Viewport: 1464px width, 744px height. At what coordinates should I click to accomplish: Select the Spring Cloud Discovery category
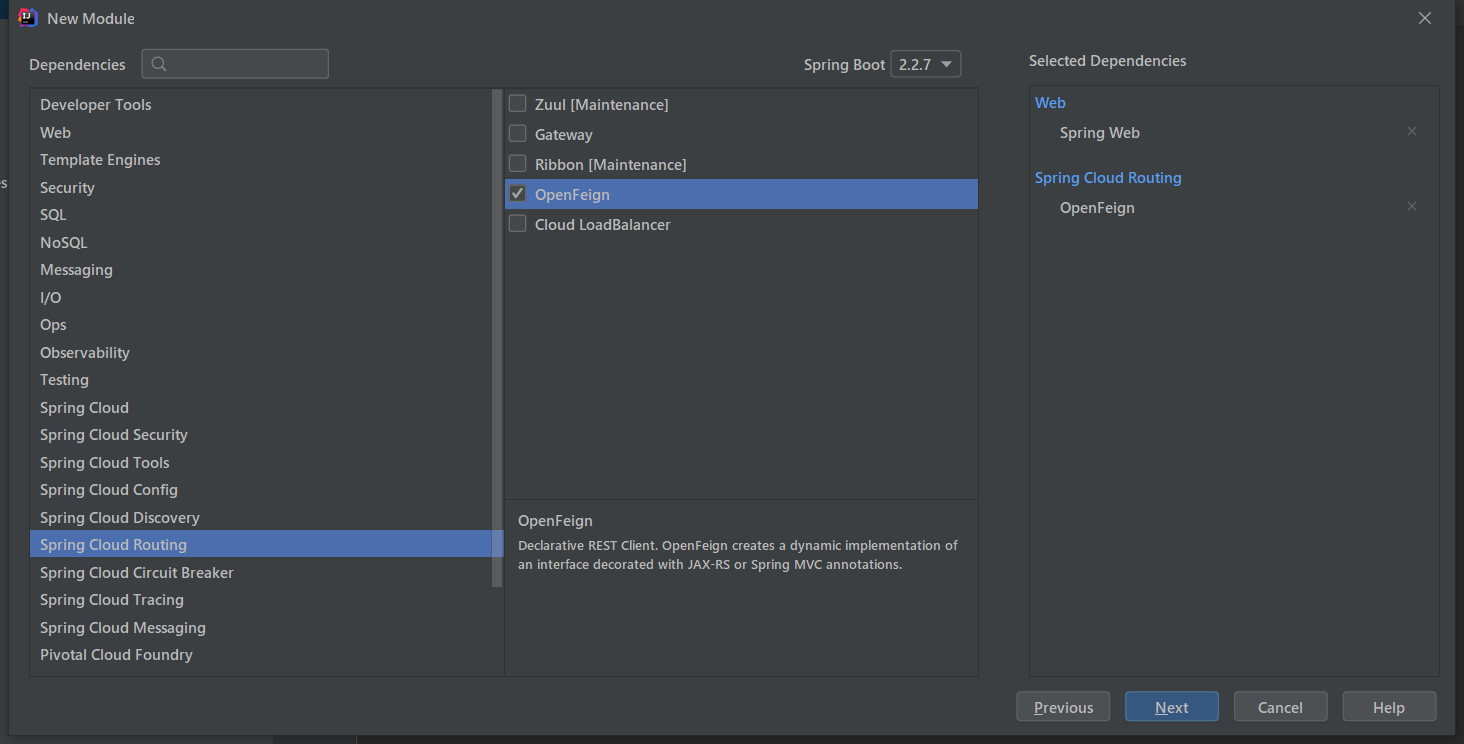pos(262,517)
